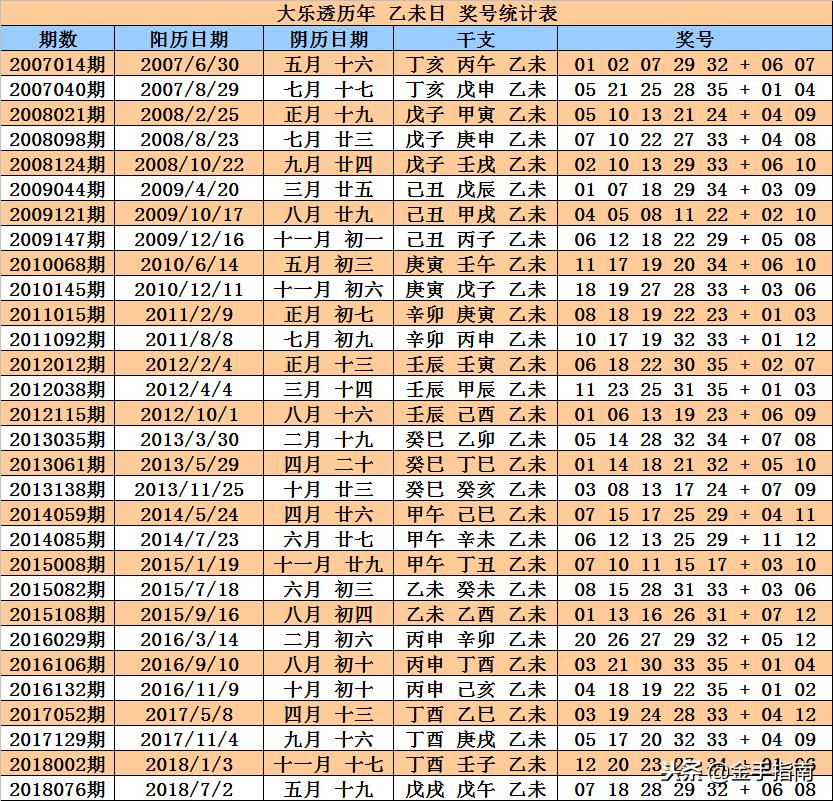
Task: Select ganzhi cell 乙未 乙酉 乙未
Action: 475,614
